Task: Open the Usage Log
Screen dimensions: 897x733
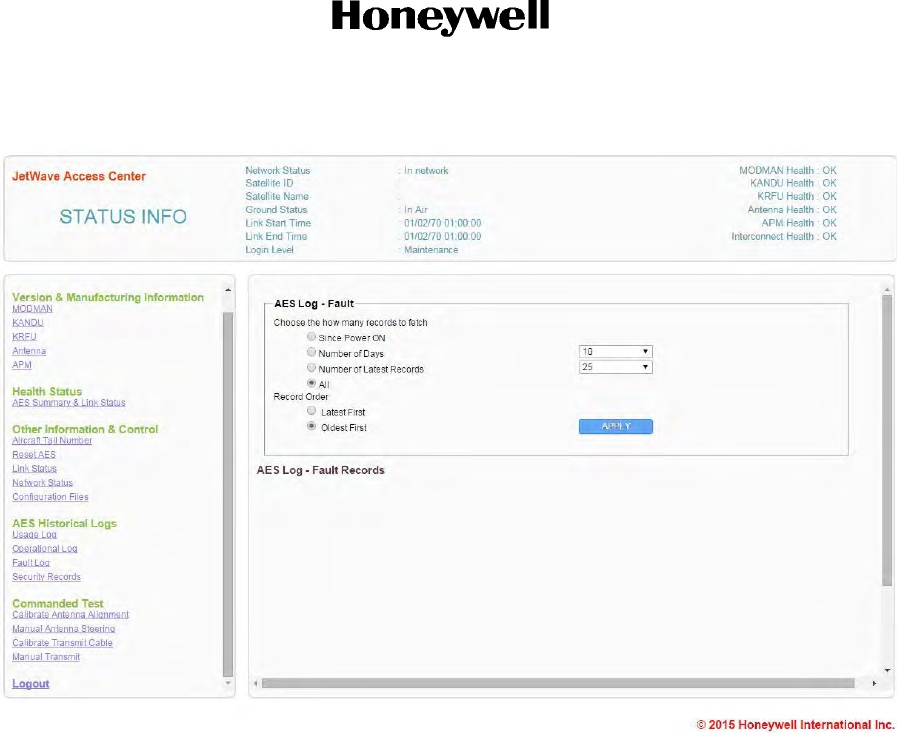Action: click(x=34, y=534)
